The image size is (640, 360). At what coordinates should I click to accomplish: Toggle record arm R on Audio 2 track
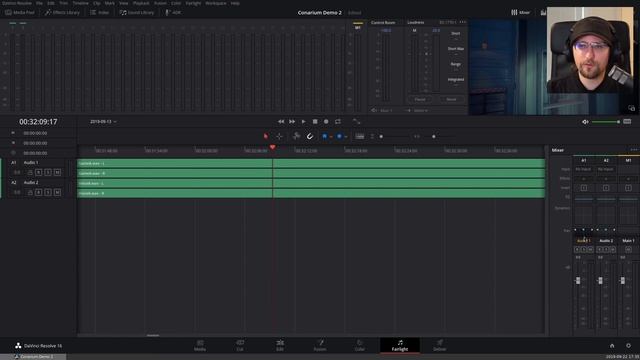[39, 192]
